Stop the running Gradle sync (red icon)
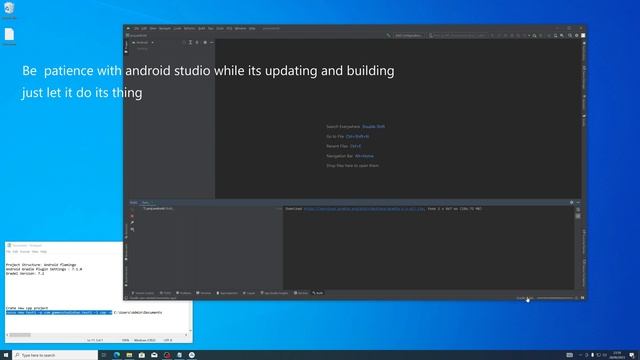 pyautogui.click(x=132, y=216)
